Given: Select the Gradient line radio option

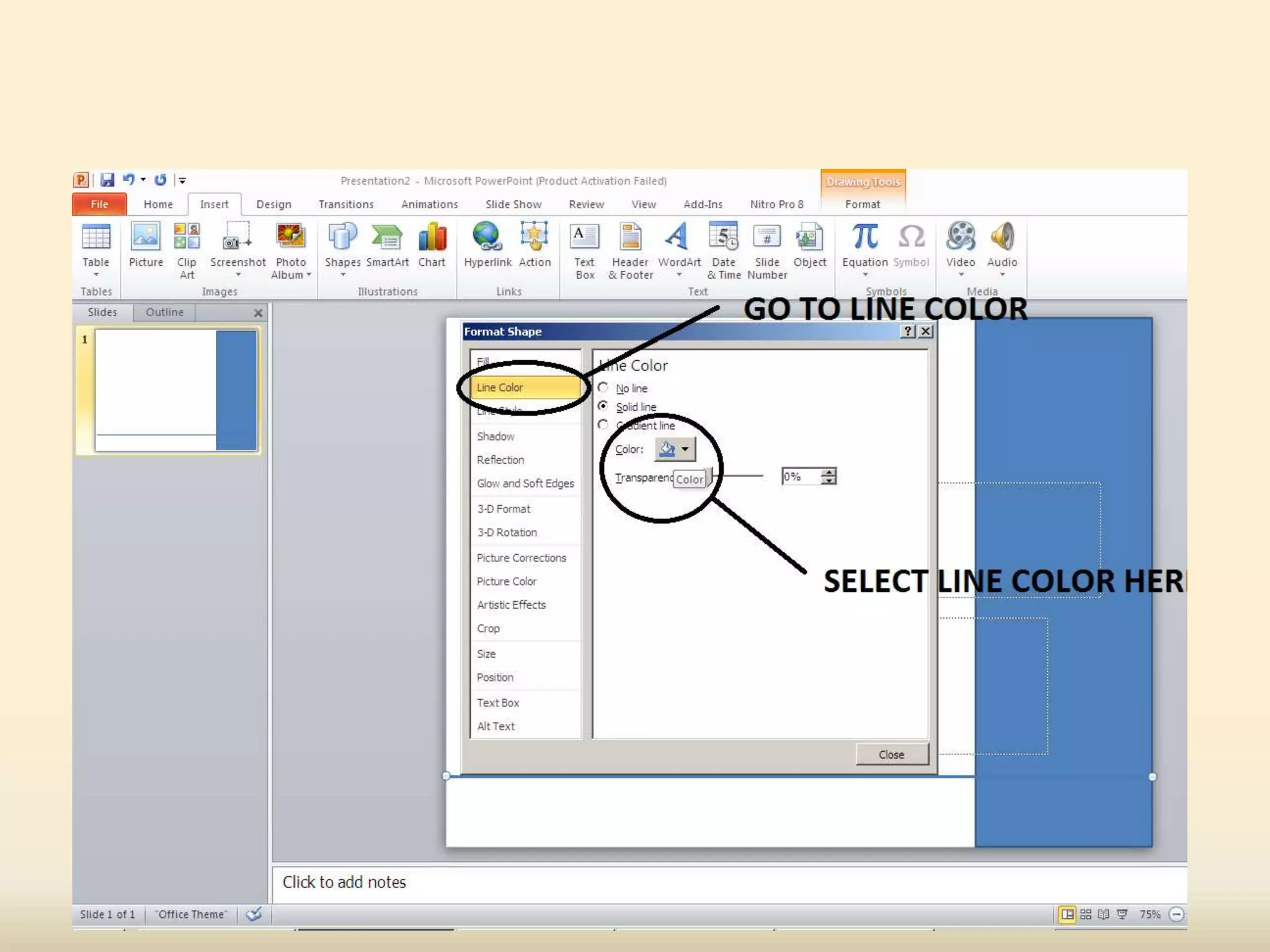Looking at the screenshot, I should pyautogui.click(x=603, y=425).
